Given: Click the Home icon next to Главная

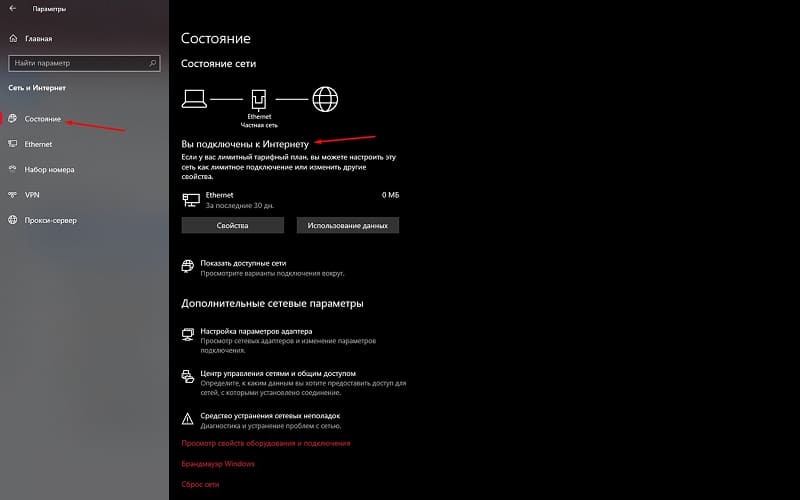Looking at the screenshot, I should 12,39.
